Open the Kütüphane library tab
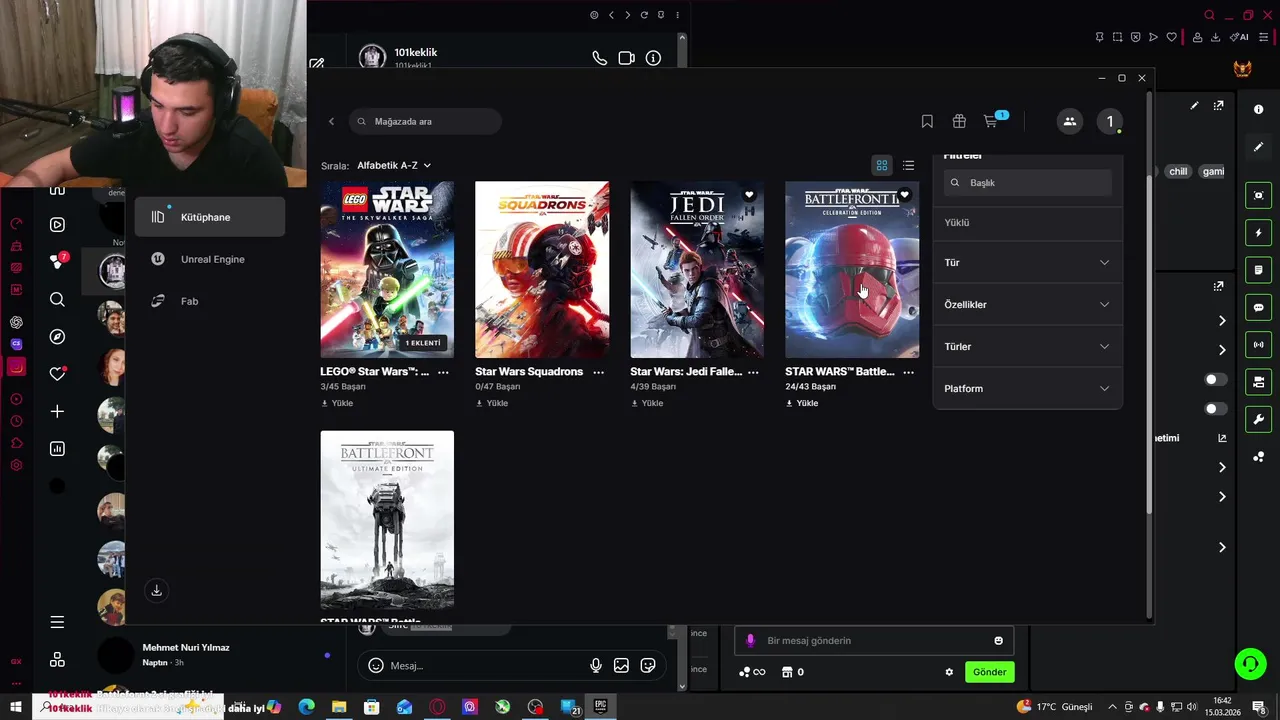The image size is (1280, 720). click(210, 217)
